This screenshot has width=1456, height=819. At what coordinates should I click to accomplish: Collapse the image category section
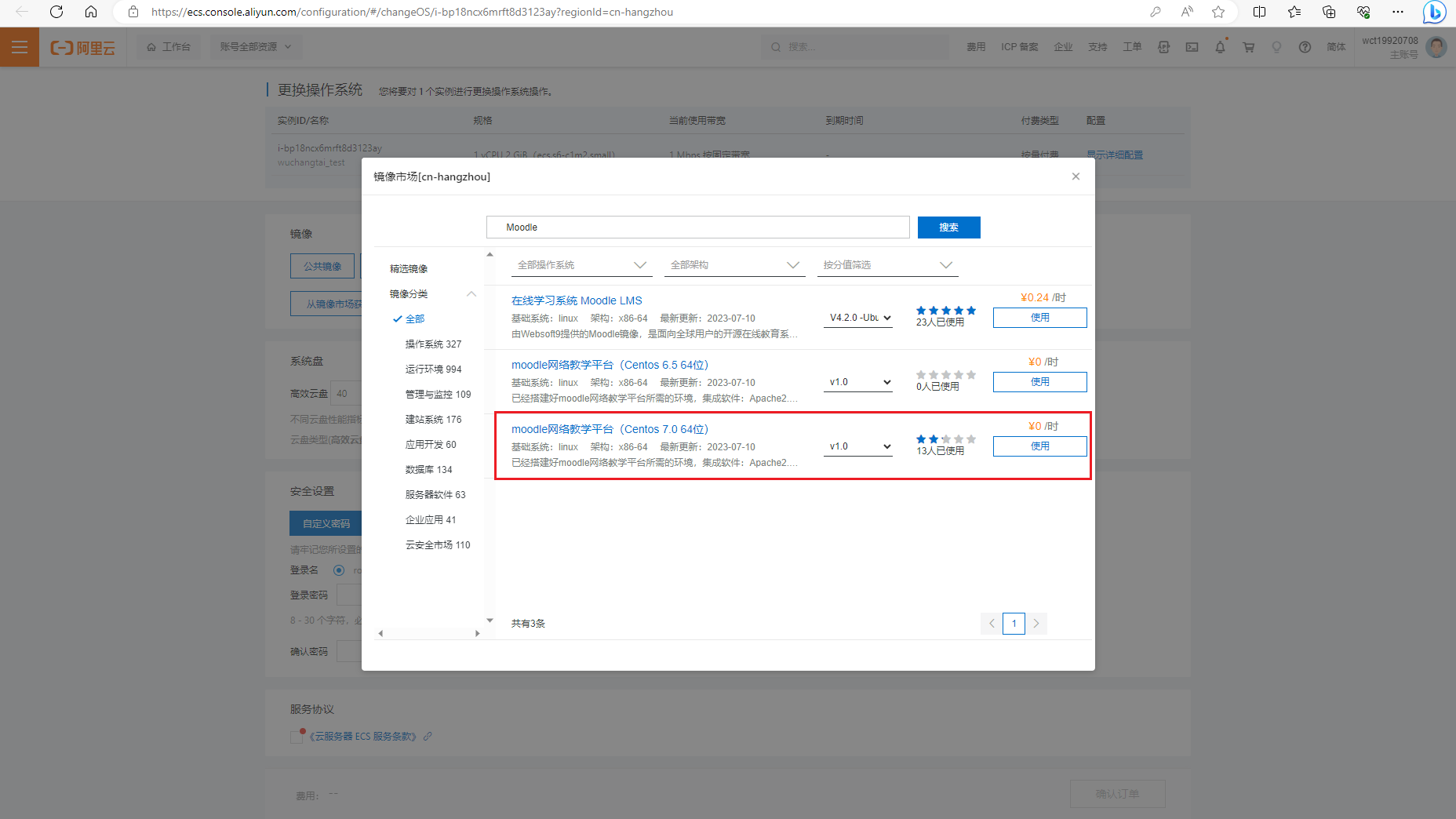click(471, 294)
